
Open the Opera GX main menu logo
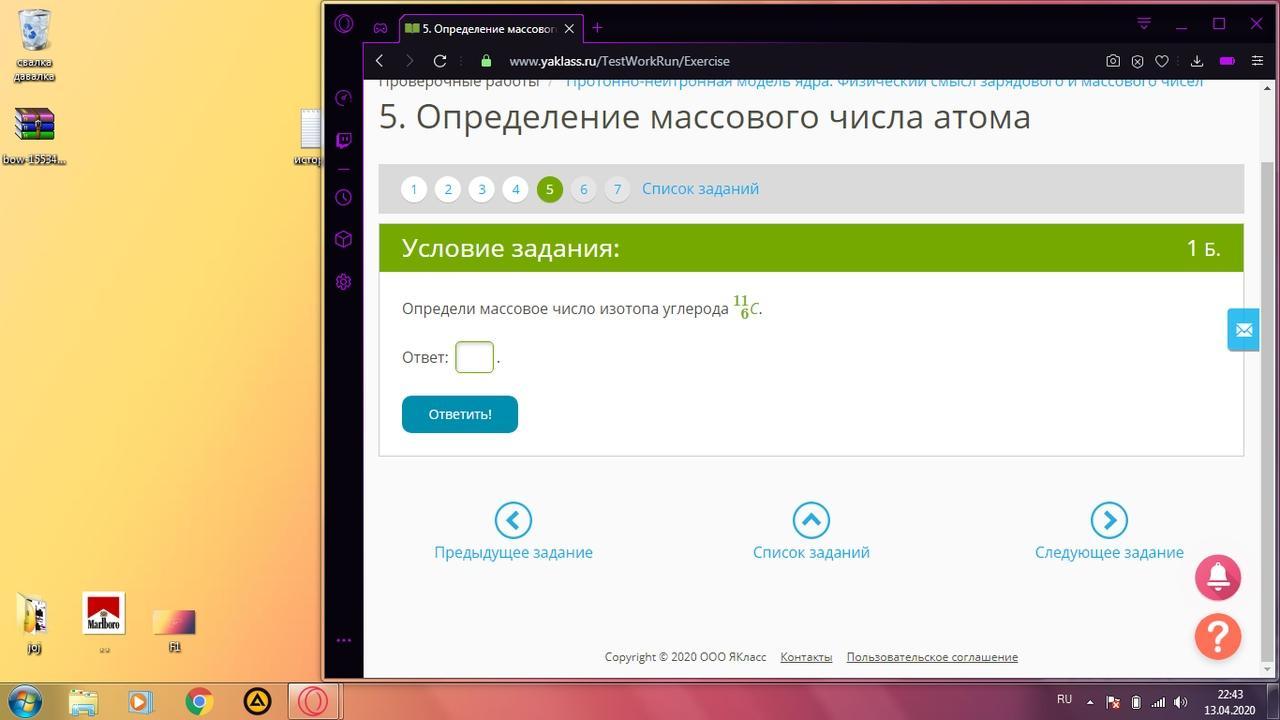344,24
